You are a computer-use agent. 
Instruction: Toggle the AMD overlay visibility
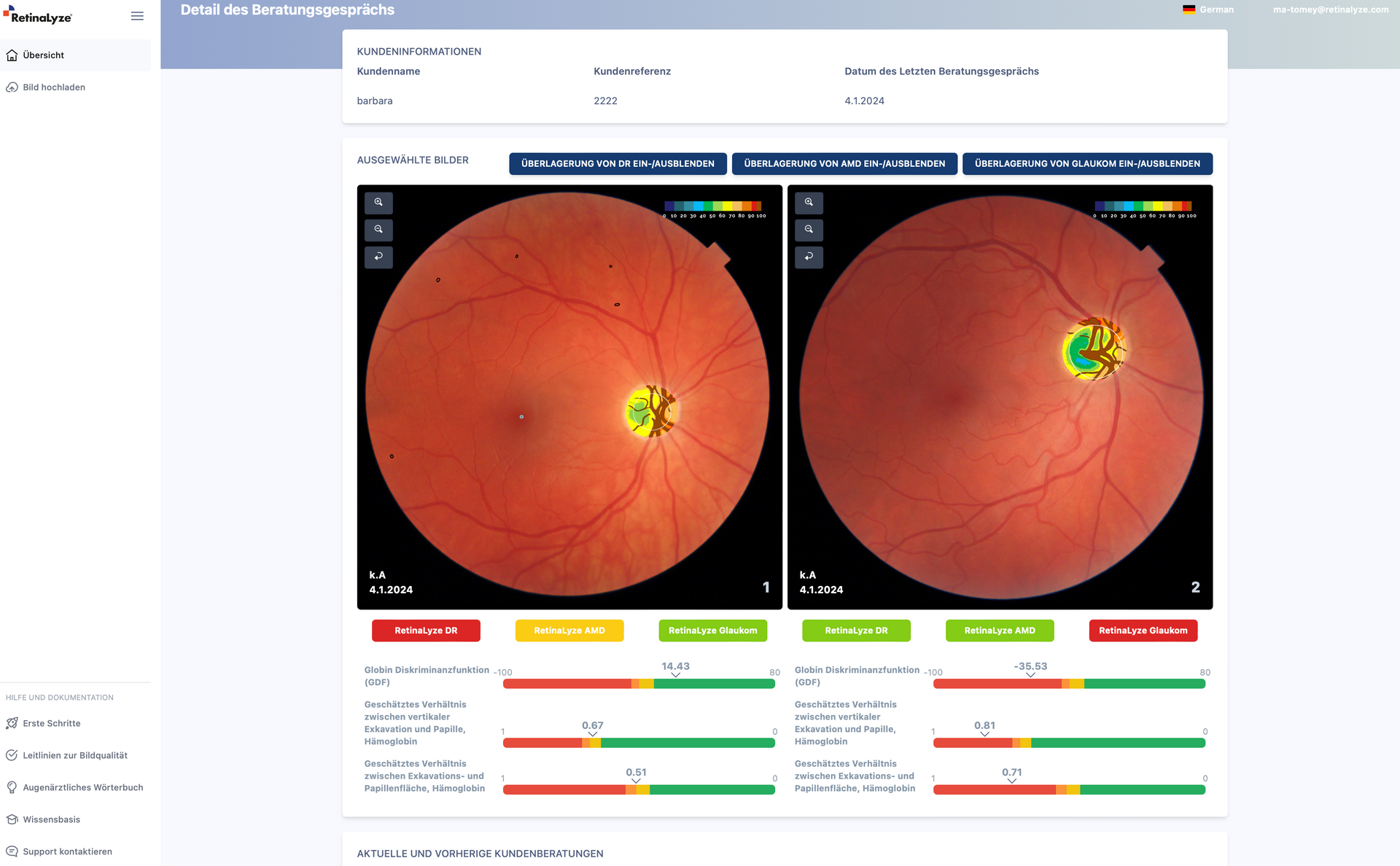844,164
